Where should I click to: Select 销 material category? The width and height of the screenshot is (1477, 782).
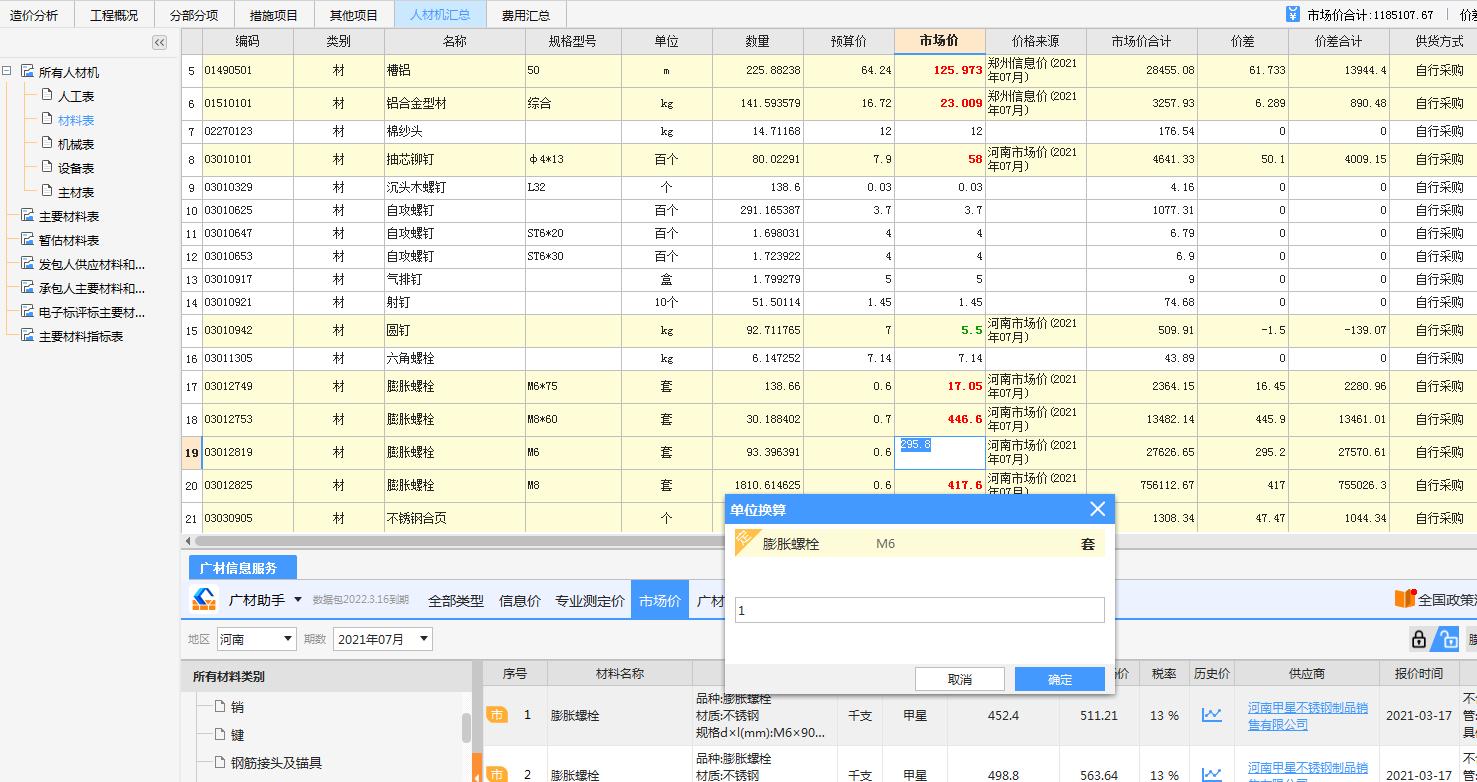coord(238,707)
